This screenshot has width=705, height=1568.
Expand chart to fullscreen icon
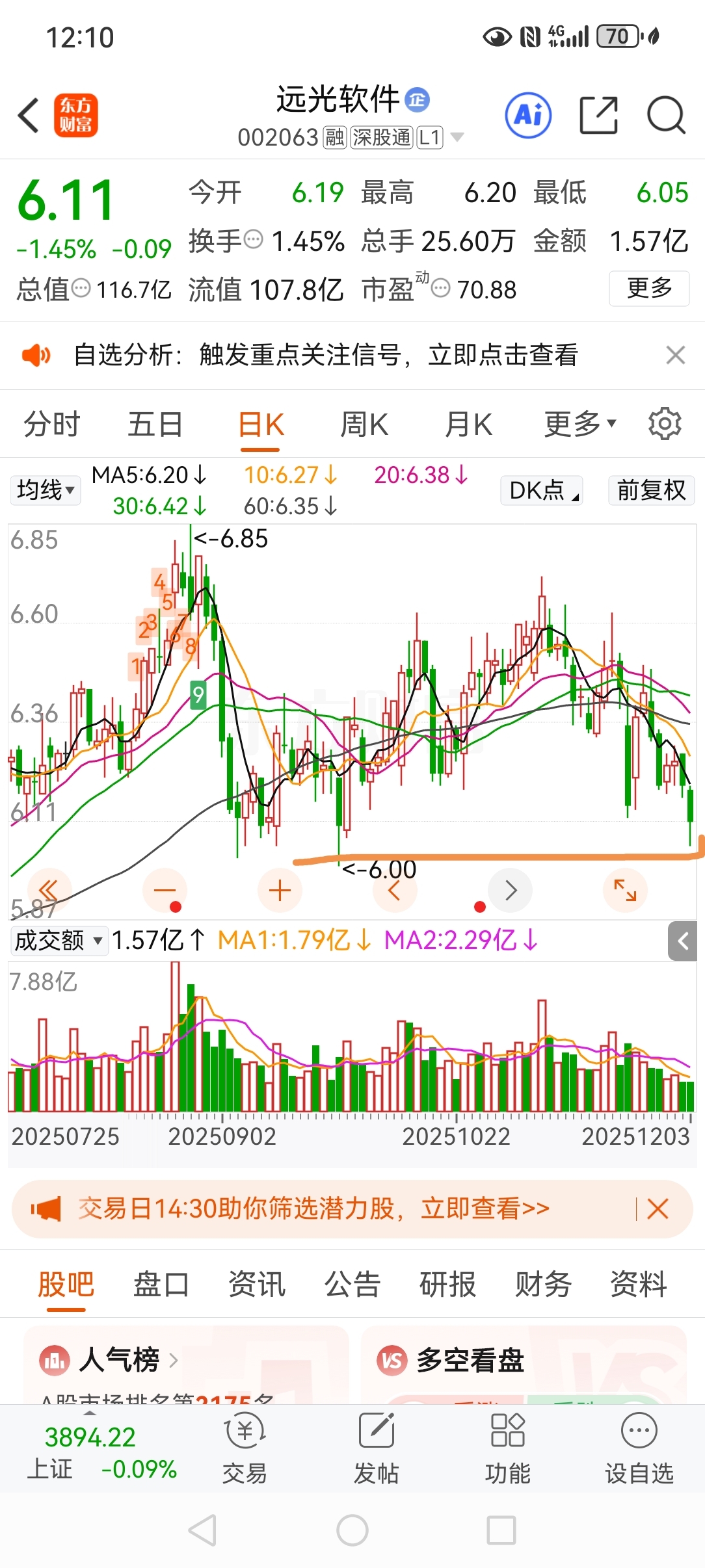click(x=625, y=890)
